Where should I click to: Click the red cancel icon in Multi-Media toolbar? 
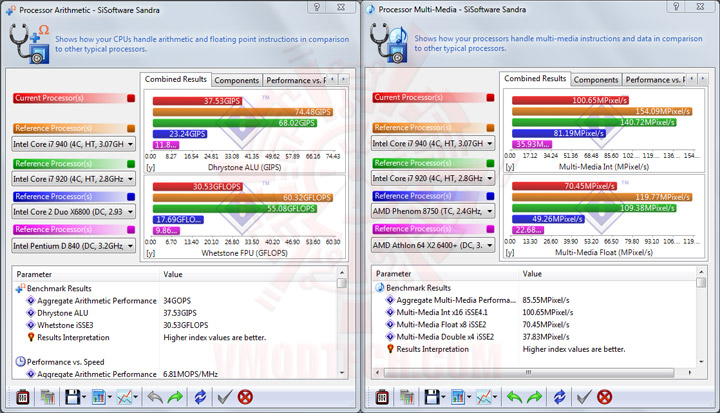[x=604, y=397]
